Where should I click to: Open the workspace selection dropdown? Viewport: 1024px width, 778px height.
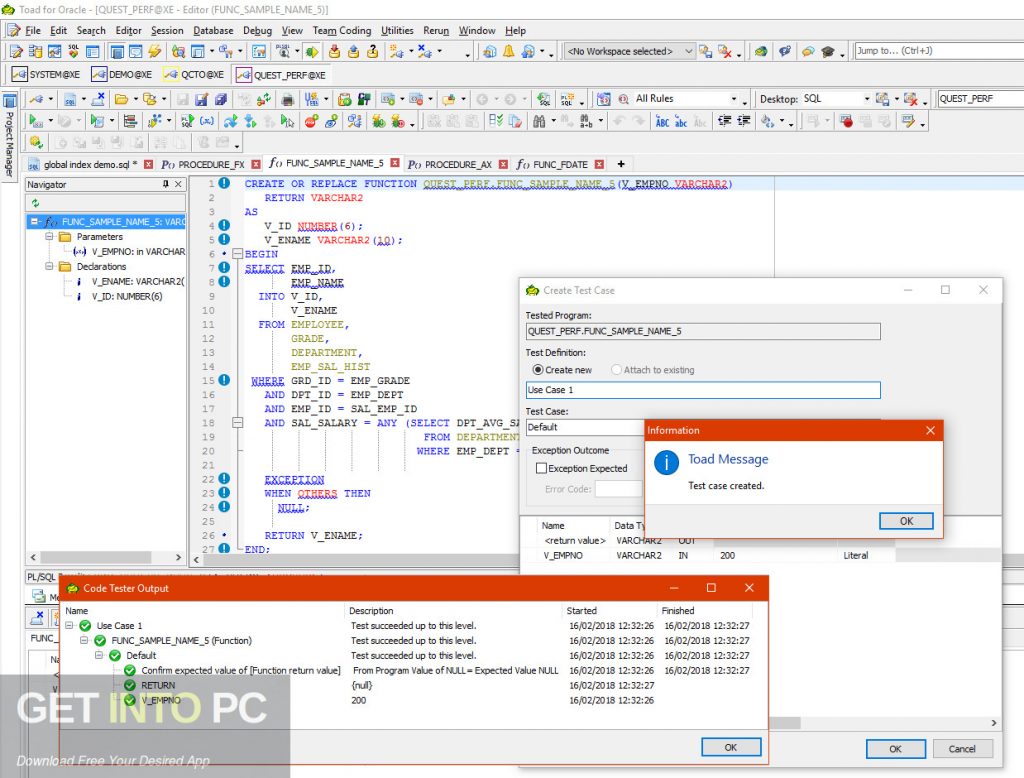[x=688, y=51]
